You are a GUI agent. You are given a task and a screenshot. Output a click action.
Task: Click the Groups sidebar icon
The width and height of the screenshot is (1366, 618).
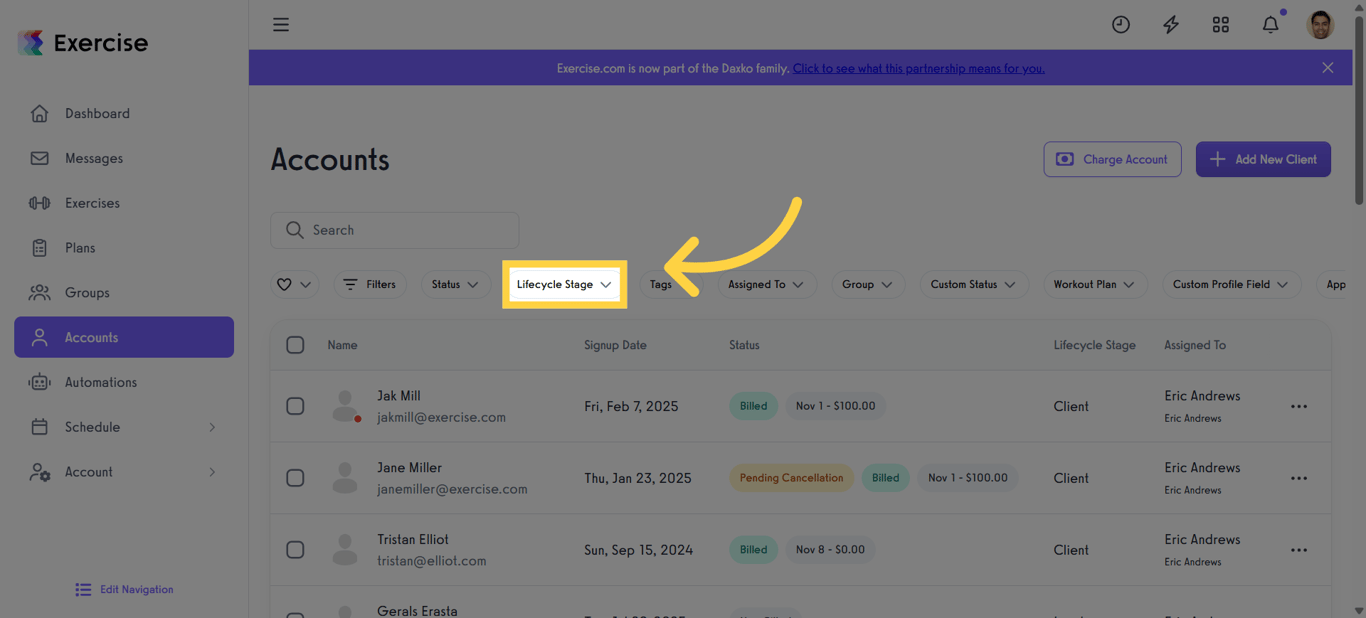coord(40,292)
